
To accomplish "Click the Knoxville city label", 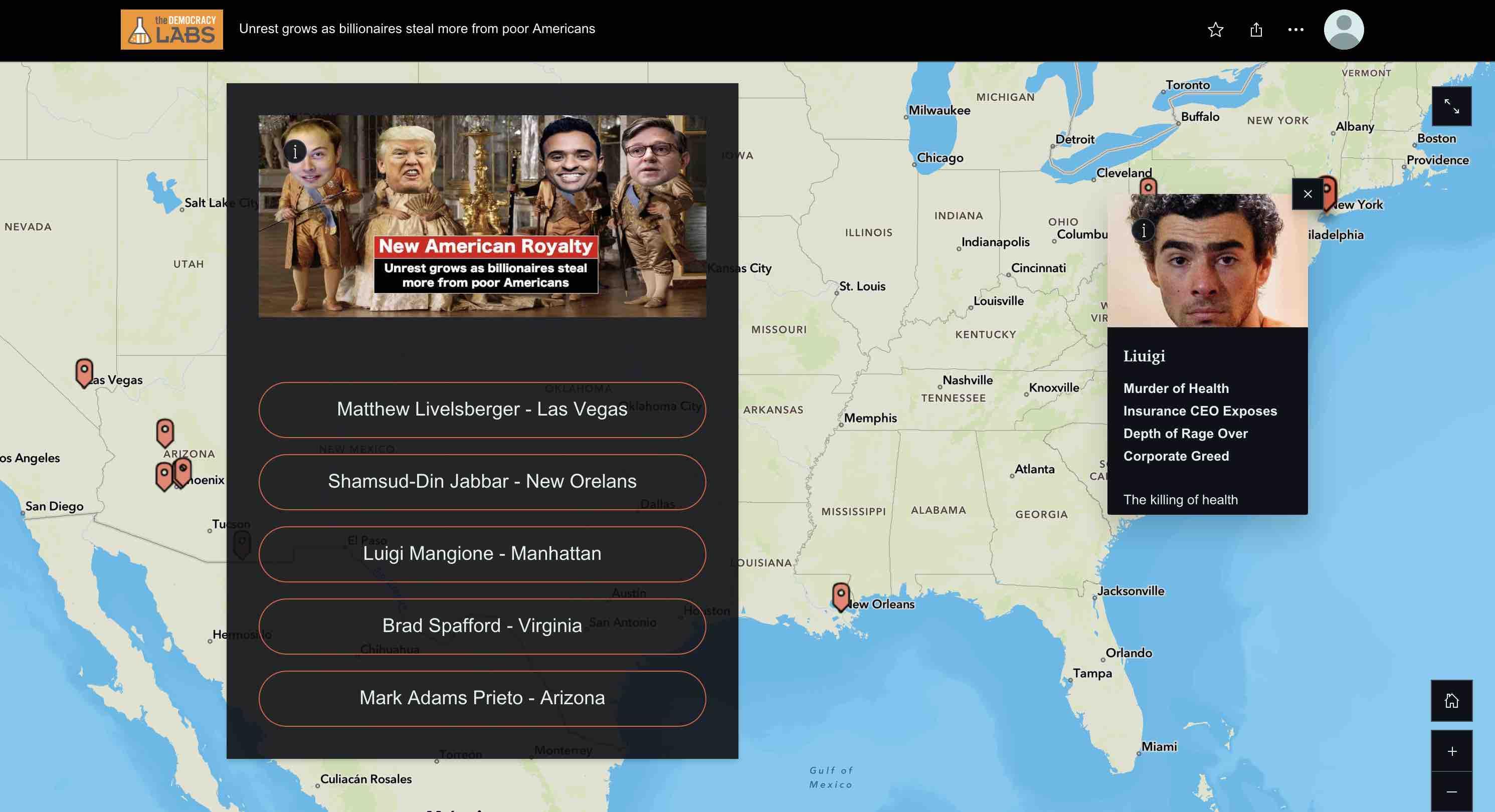I will [1053, 388].
